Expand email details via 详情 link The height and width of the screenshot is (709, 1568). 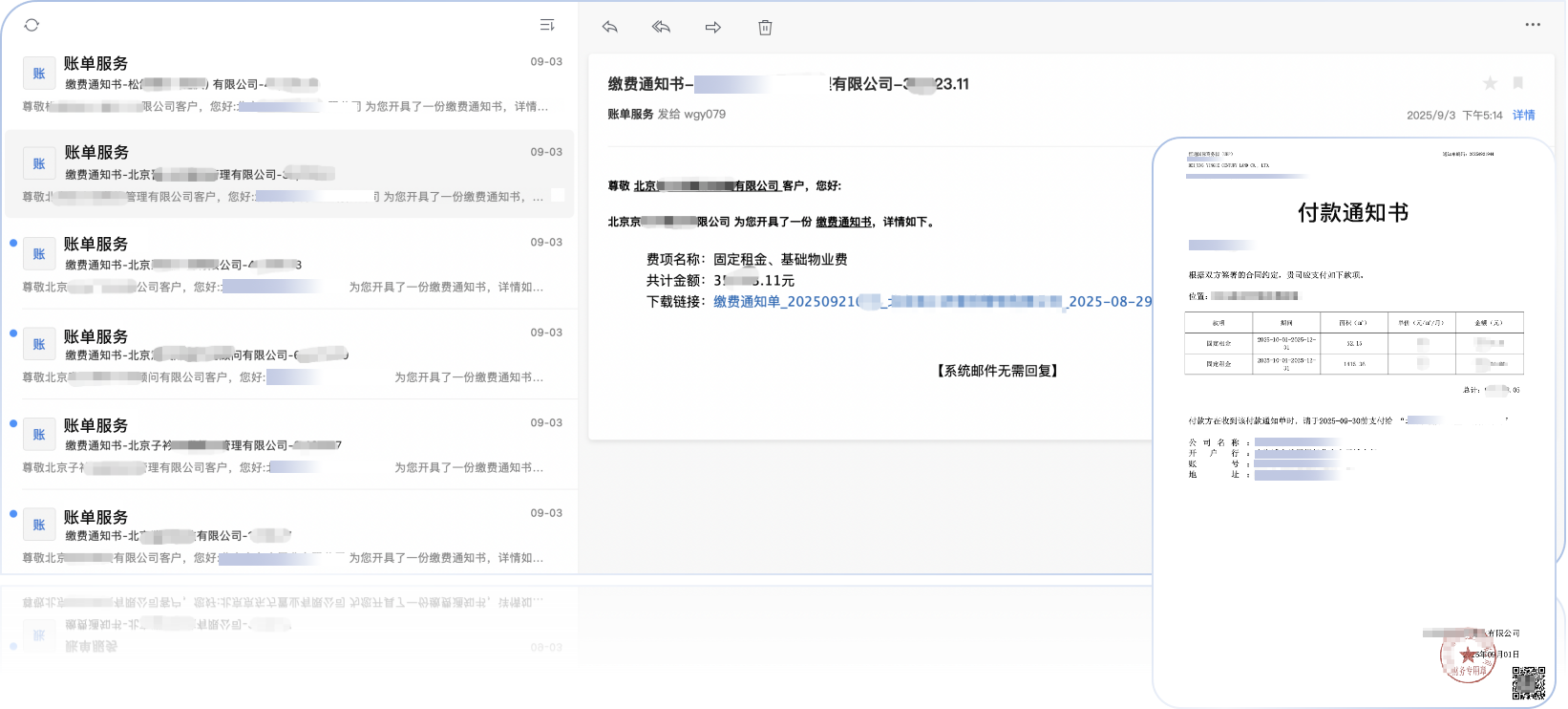click(1524, 115)
